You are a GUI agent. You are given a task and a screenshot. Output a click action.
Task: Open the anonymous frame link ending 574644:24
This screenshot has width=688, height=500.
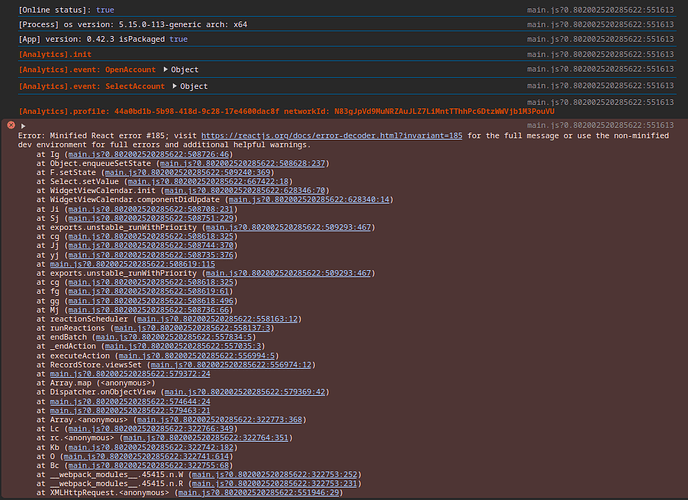click(x=130, y=401)
